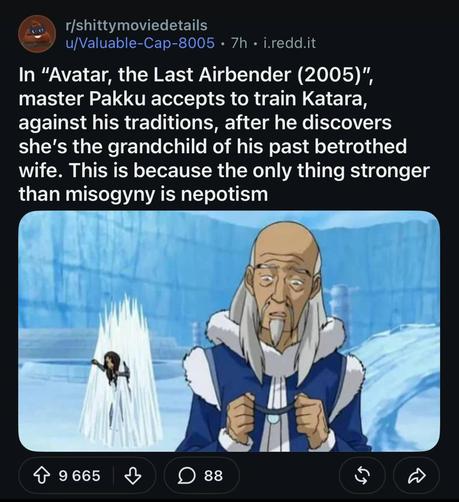The image size is (459, 502).
Task: Open comments via the speech bubble icon
Action: pyautogui.click(x=186, y=476)
